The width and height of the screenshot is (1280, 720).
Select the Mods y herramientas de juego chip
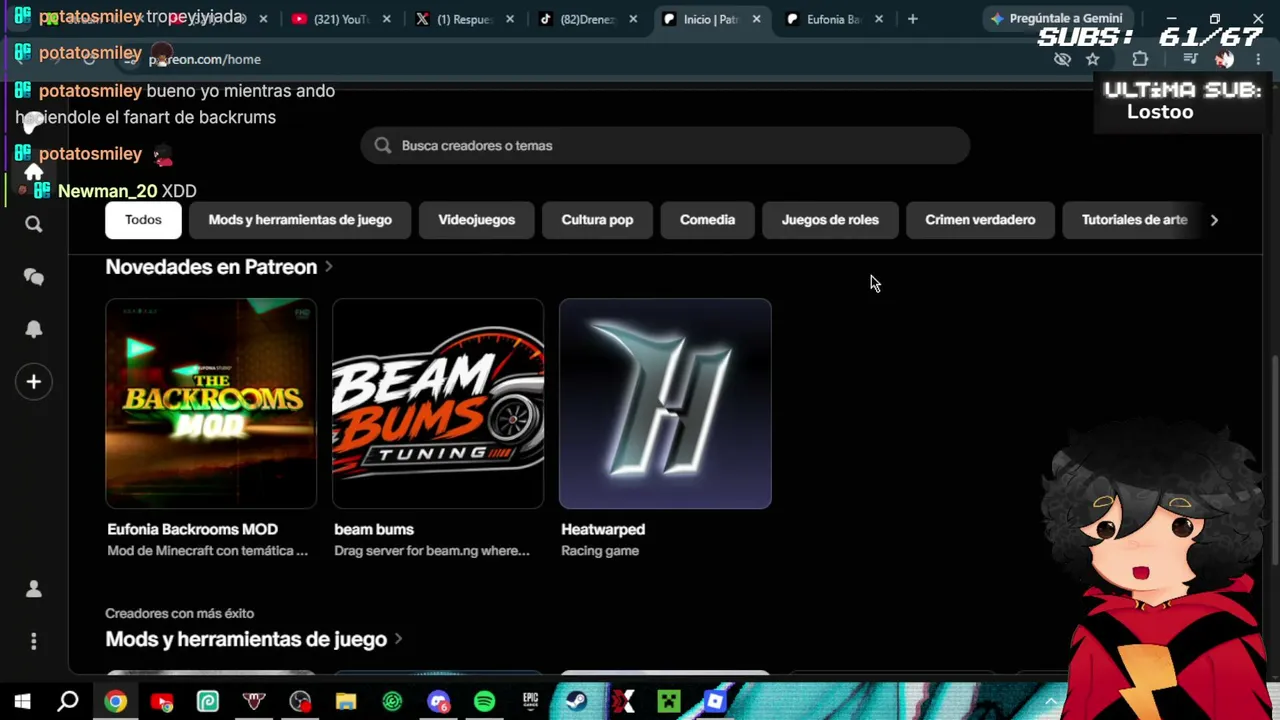[300, 220]
